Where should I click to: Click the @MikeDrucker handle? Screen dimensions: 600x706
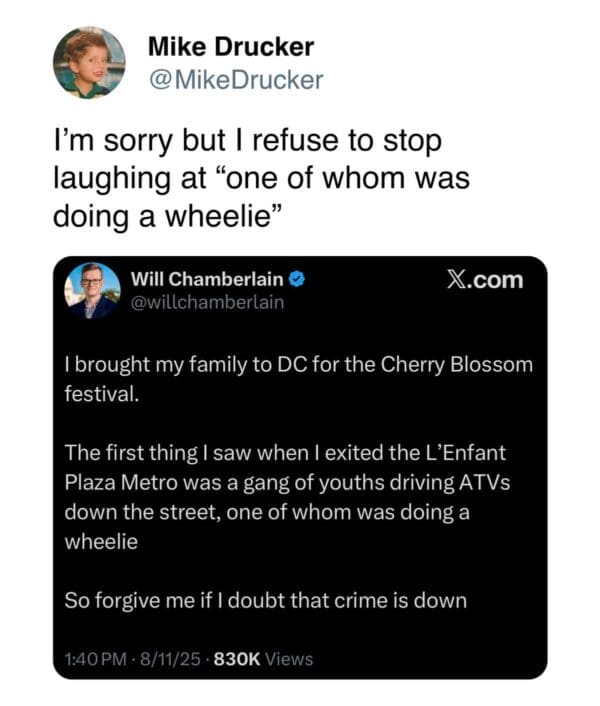(235, 80)
